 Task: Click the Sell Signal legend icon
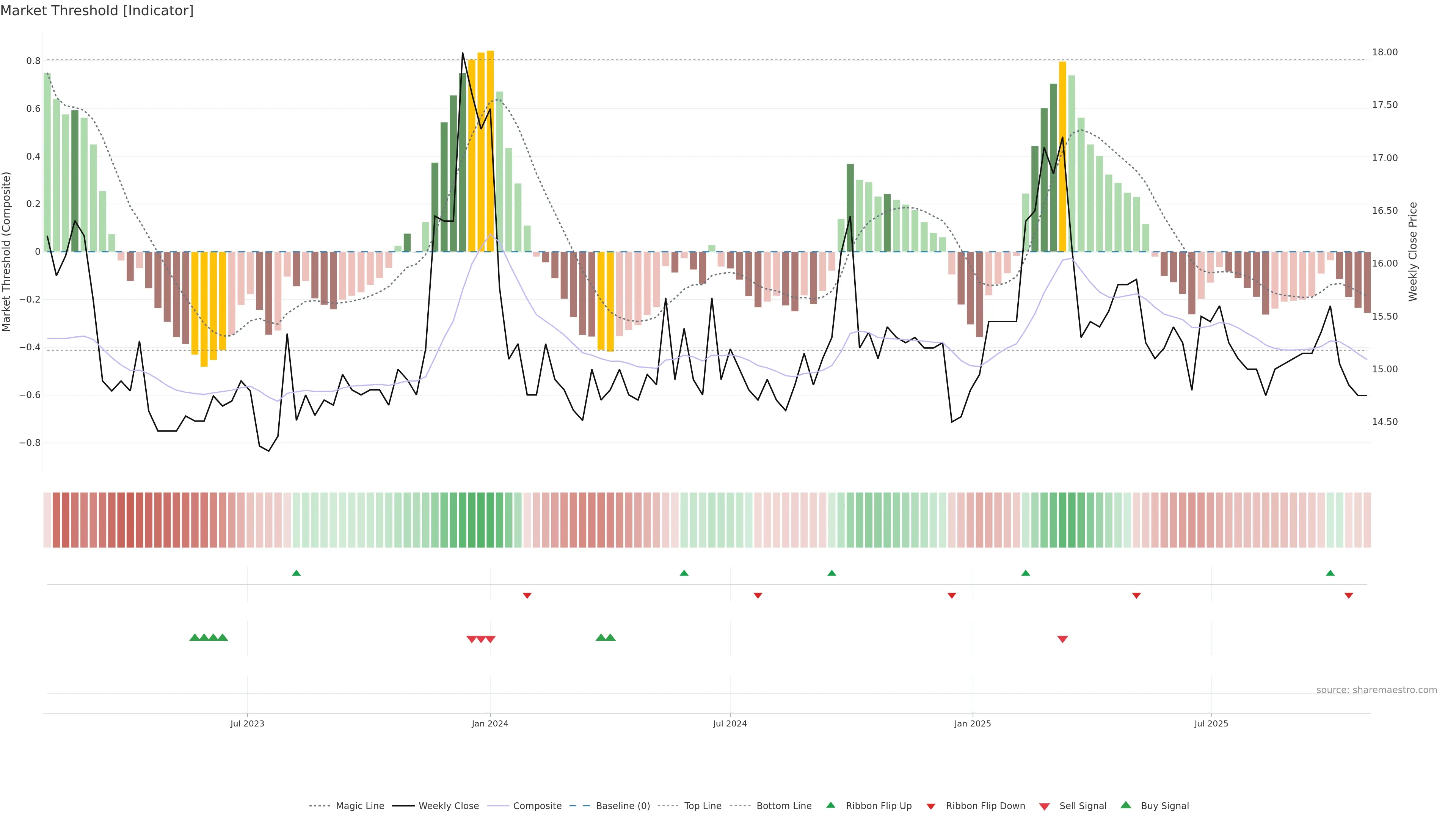[1044, 806]
